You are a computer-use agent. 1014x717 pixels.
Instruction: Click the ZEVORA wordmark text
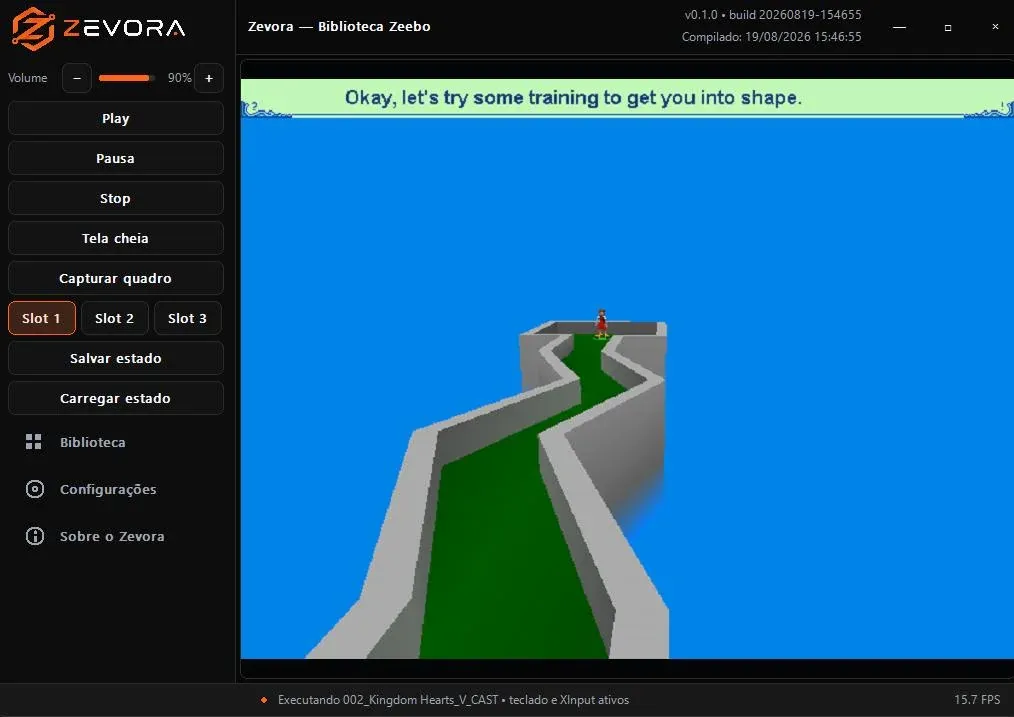click(x=124, y=28)
